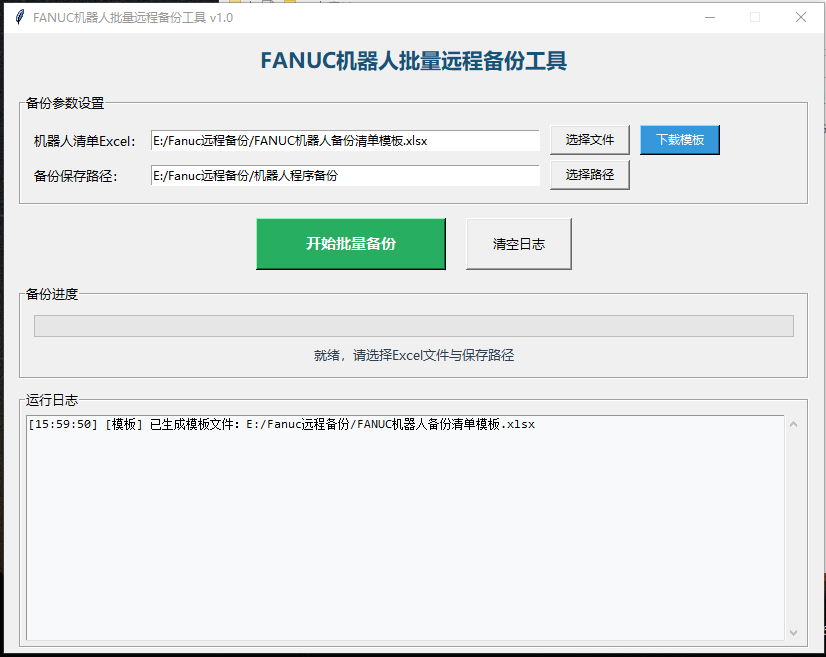Screen dimensions: 826x657
Task: Click the log scrollbar down arrow
Action: [x=793, y=633]
